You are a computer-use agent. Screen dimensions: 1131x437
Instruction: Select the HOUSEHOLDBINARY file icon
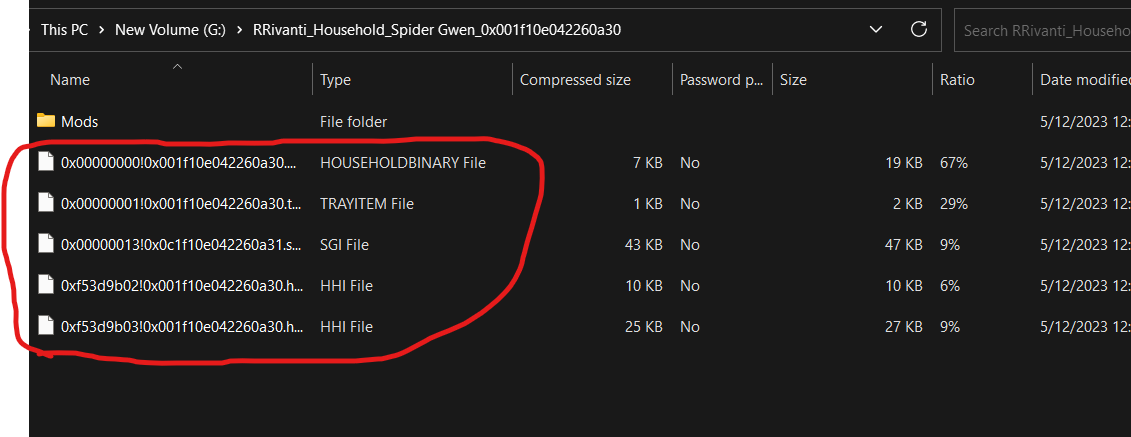click(x=46, y=162)
